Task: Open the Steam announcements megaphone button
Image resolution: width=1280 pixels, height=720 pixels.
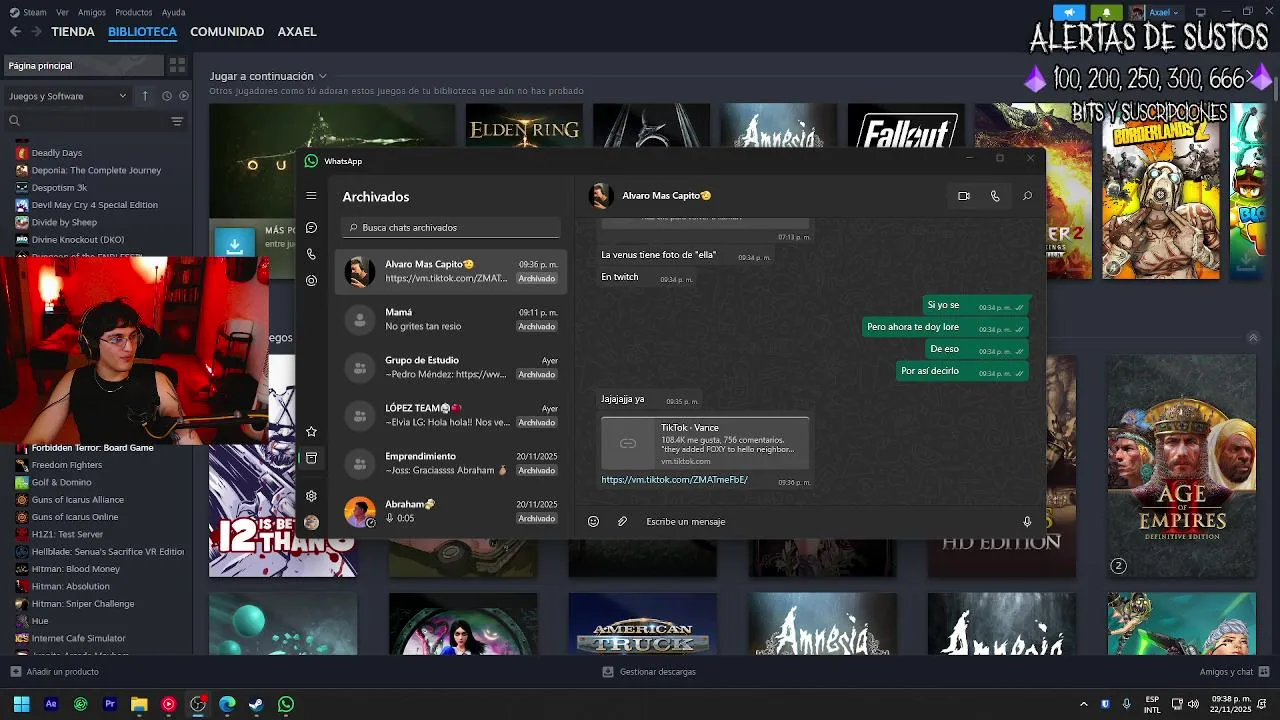Action: 1069,12
